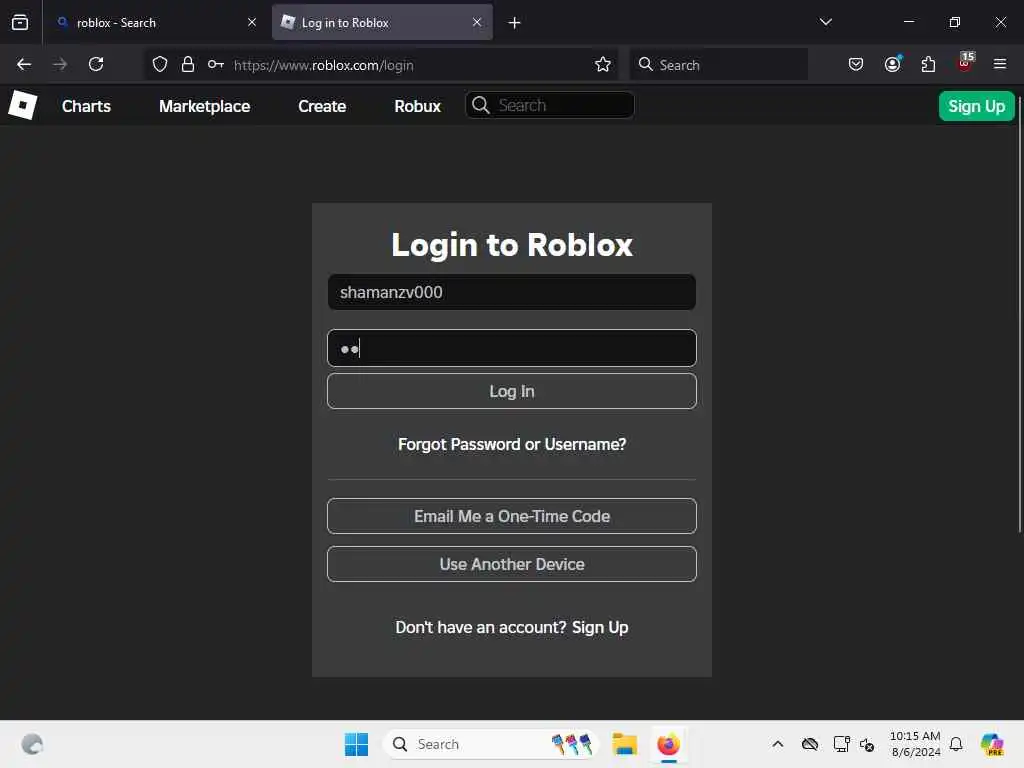Launch the Copilot taskbar icon
This screenshot has width=1024, height=768.
coord(992,744)
